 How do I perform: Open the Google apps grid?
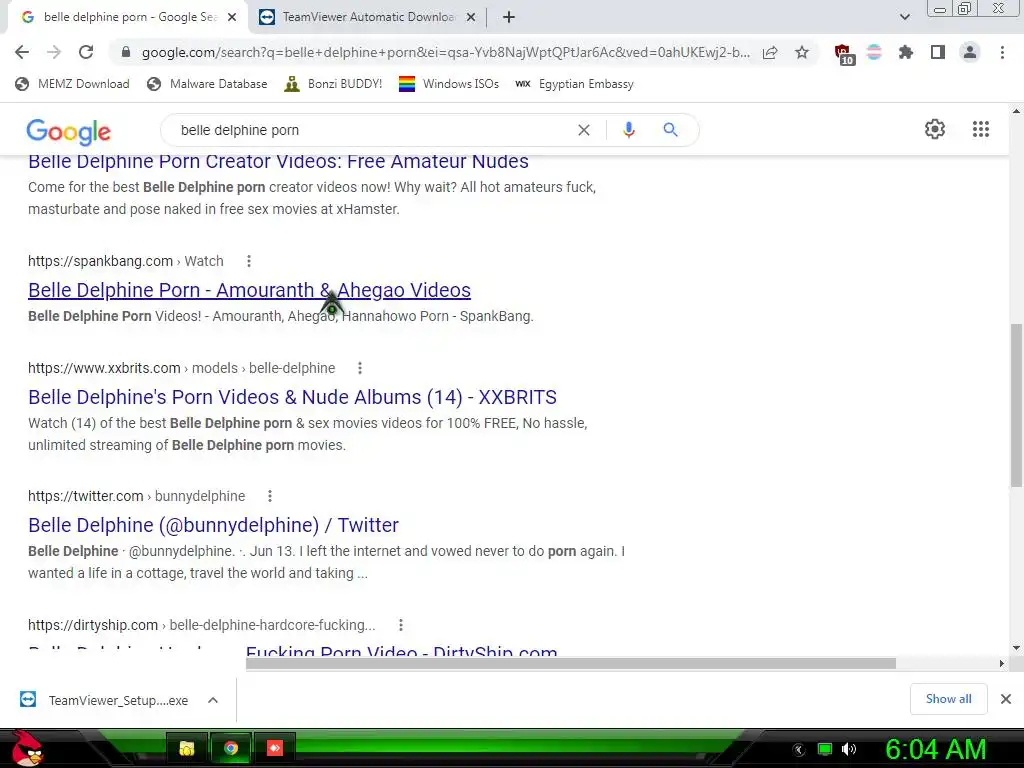click(x=981, y=129)
